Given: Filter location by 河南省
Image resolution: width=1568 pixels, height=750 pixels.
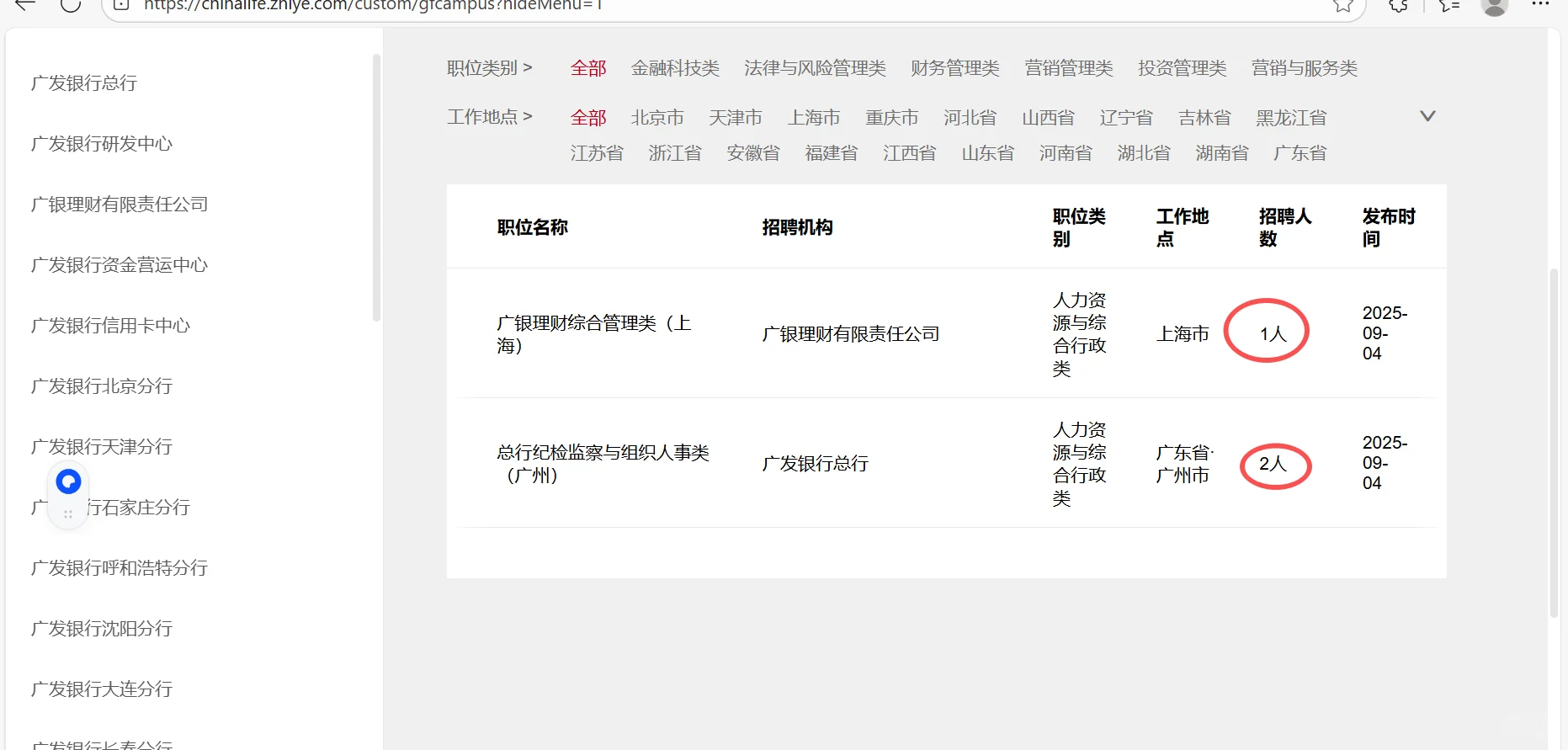Looking at the screenshot, I should pyautogui.click(x=1066, y=153).
